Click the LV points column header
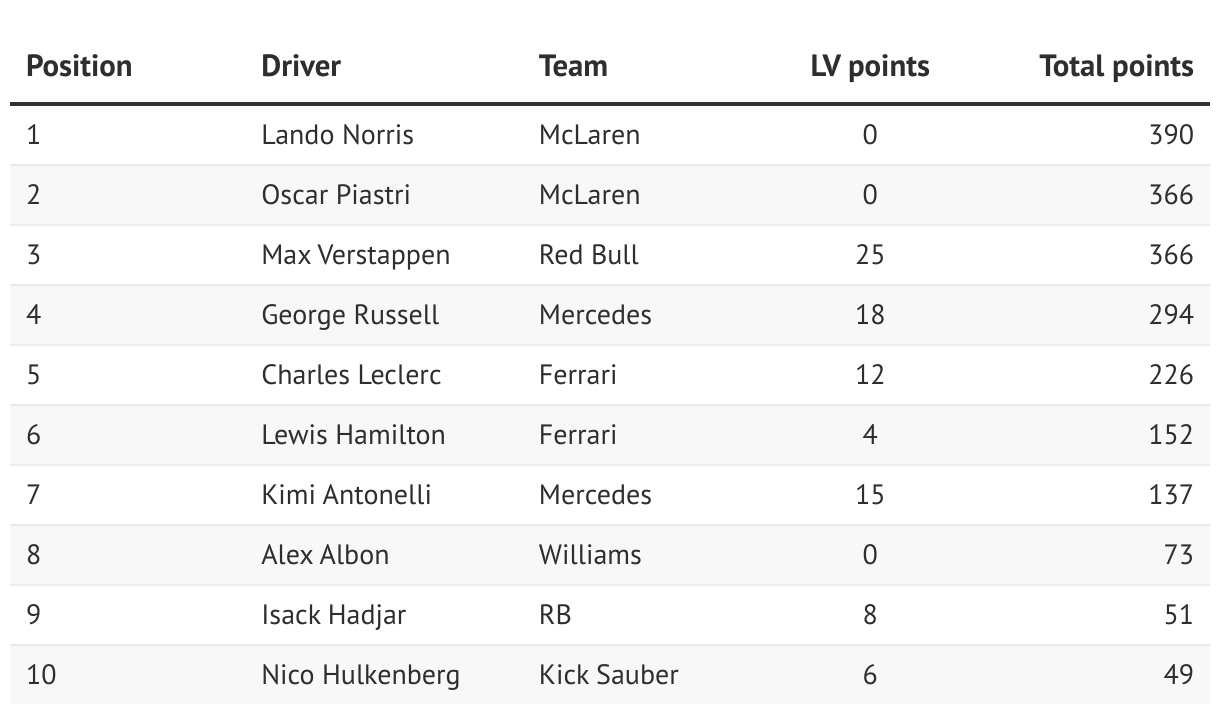The height and width of the screenshot is (714, 1220). pyautogui.click(x=870, y=66)
